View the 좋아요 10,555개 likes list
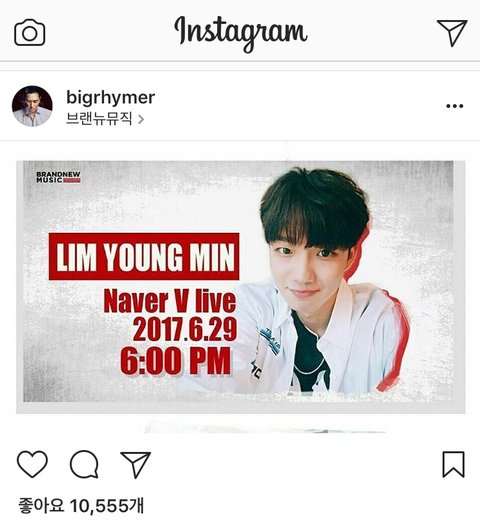This screenshot has width=480, height=525. tap(81, 506)
